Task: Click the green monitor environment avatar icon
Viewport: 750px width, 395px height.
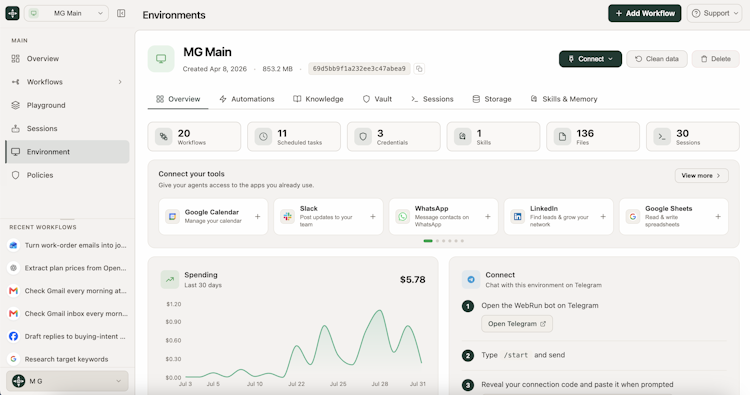Action: 161,59
